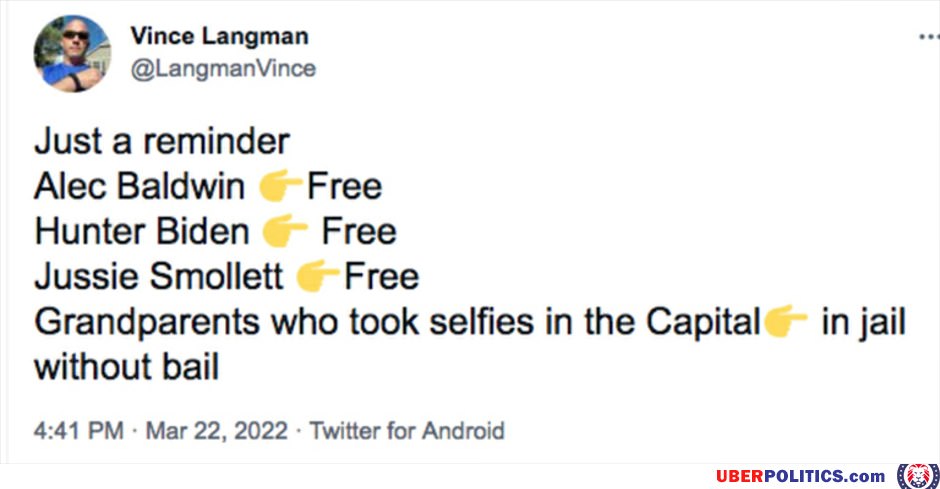Click the pointing emoji after Jussie Smollett

(318, 276)
